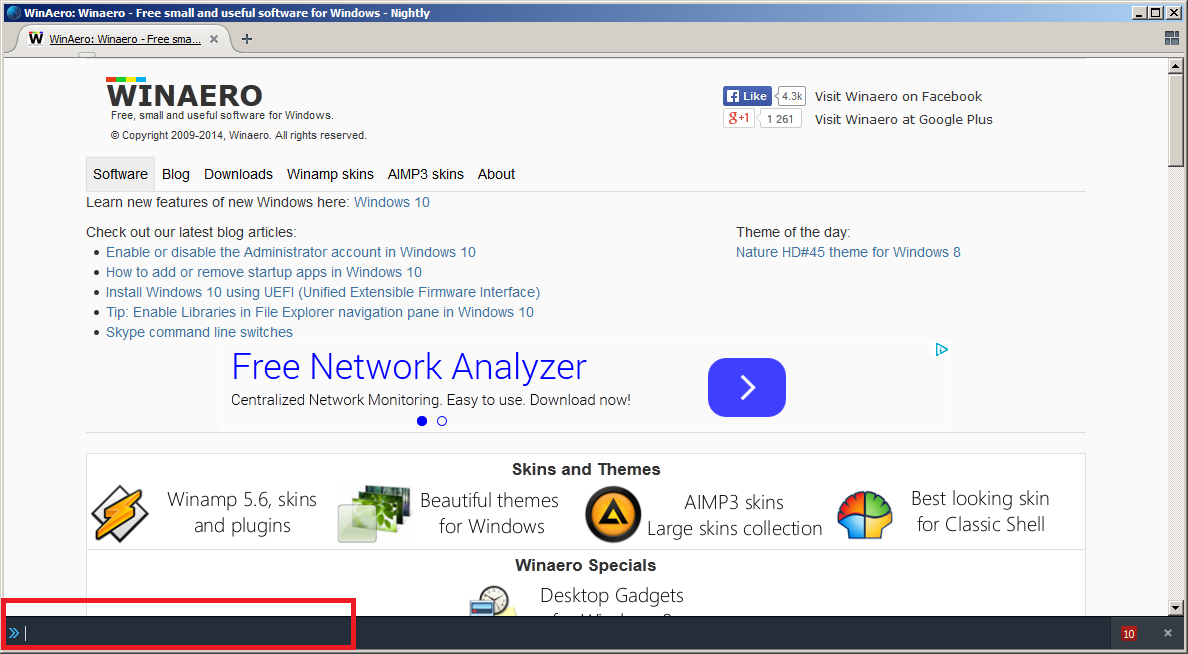
Task: Open add or remove startup apps article
Action: tap(264, 272)
